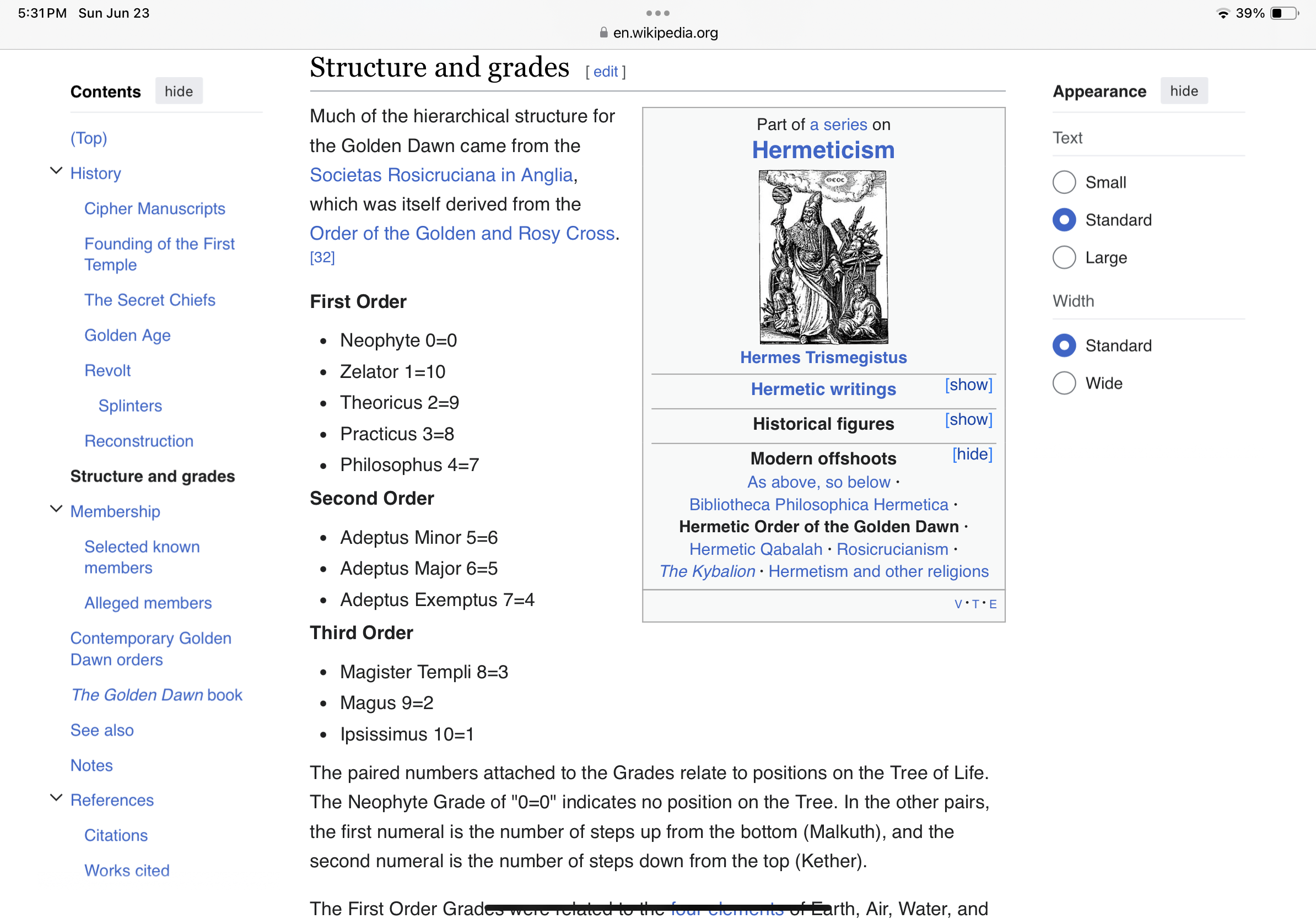Jump to References section
This screenshot has height=919, width=1316.
pos(112,801)
